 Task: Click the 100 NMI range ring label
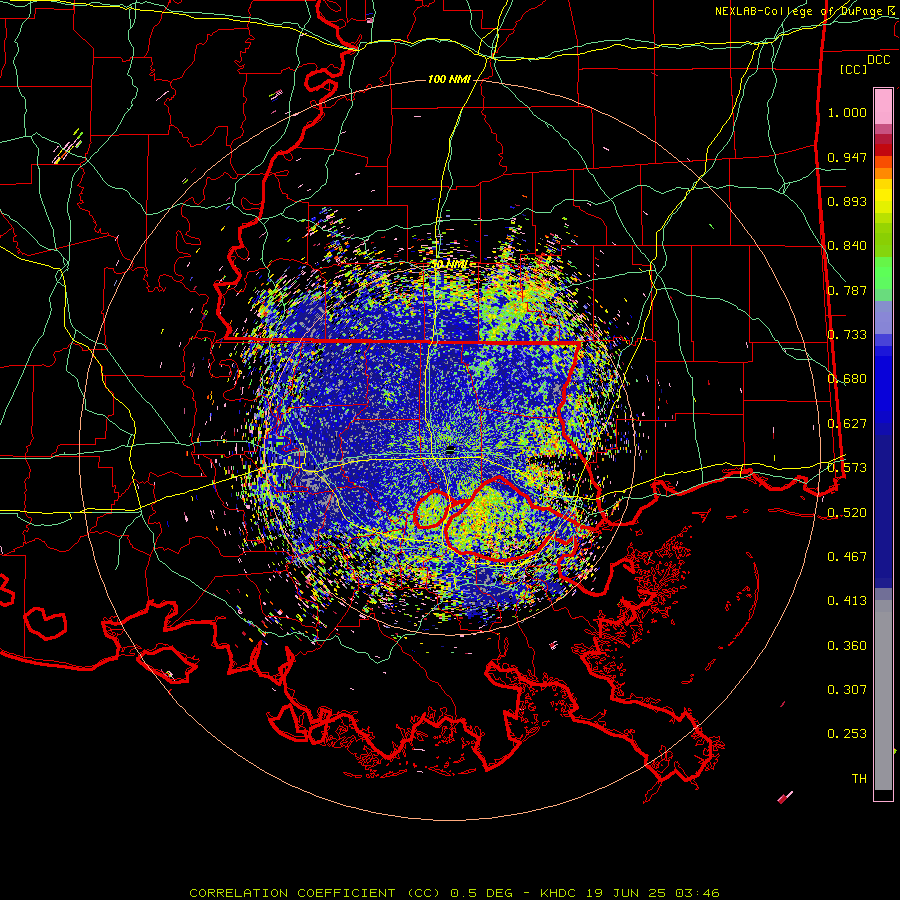click(x=449, y=79)
